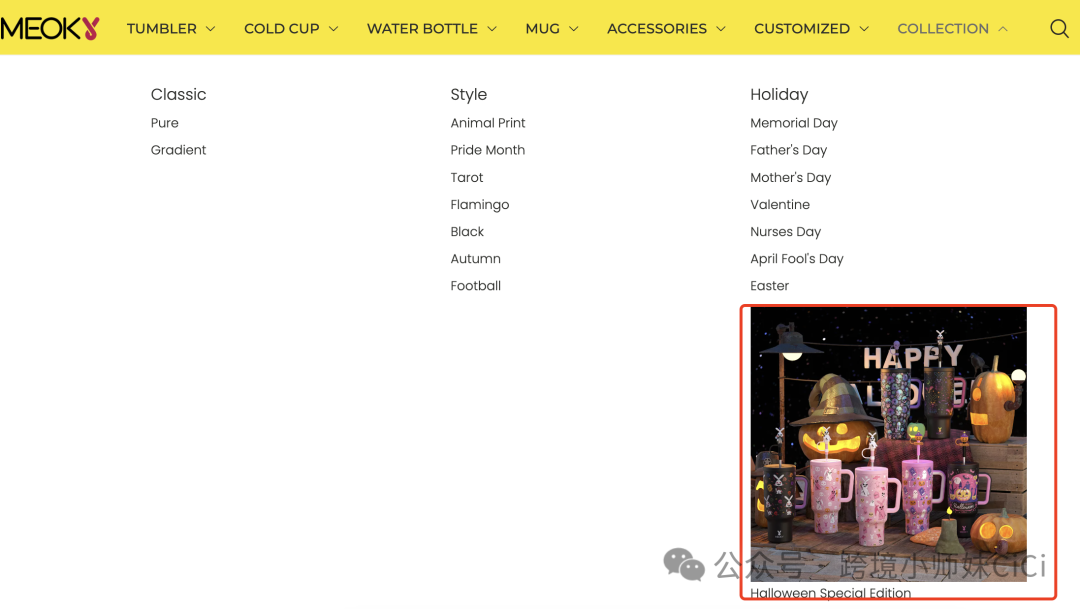Viewport: 1080px width, 609px height.
Task: Select the Pure classic collection
Action: pos(165,123)
